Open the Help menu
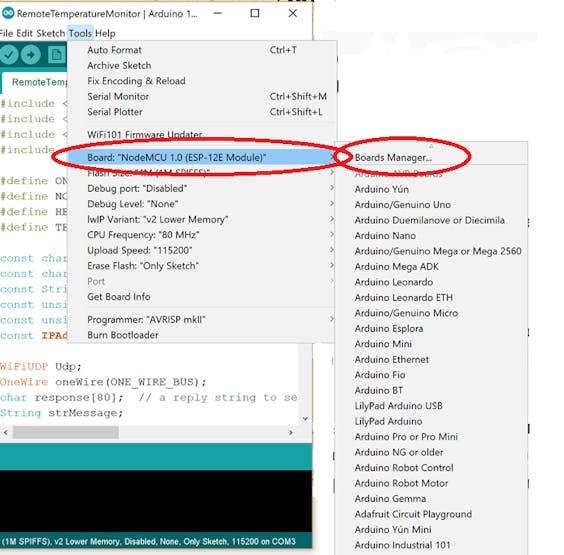The height and width of the screenshot is (555, 564). (105, 33)
